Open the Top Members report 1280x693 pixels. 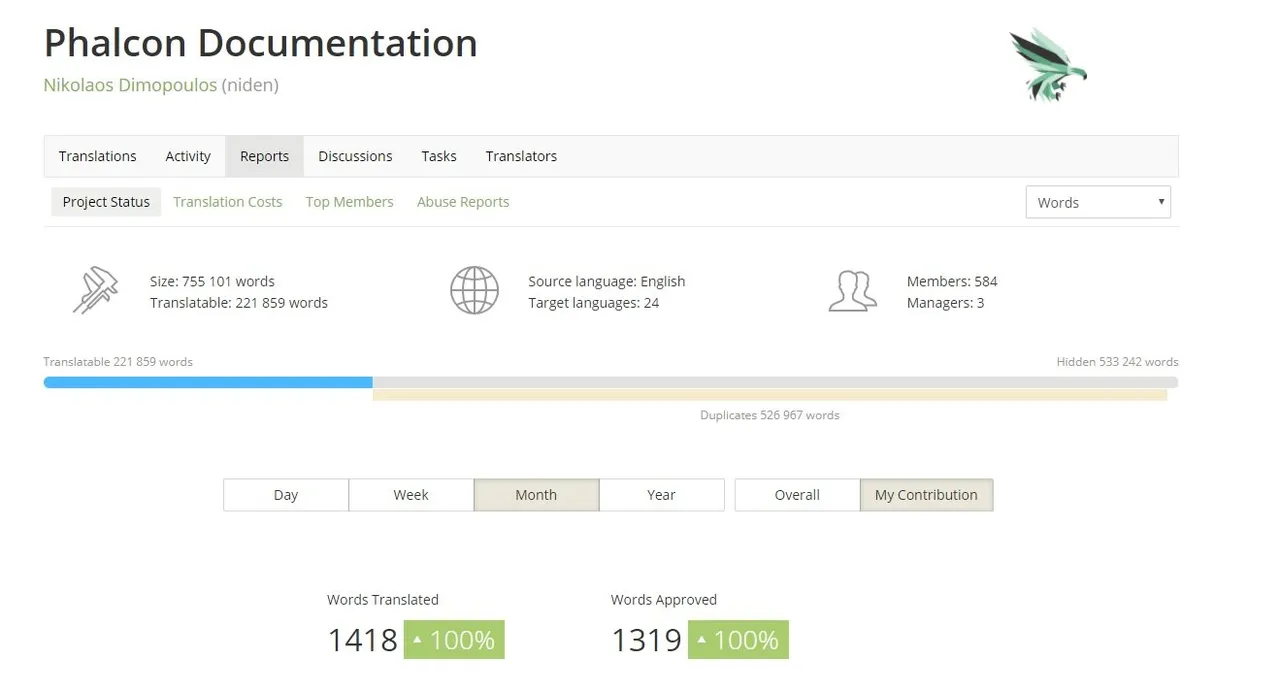pyautogui.click(x=350, y=202)
